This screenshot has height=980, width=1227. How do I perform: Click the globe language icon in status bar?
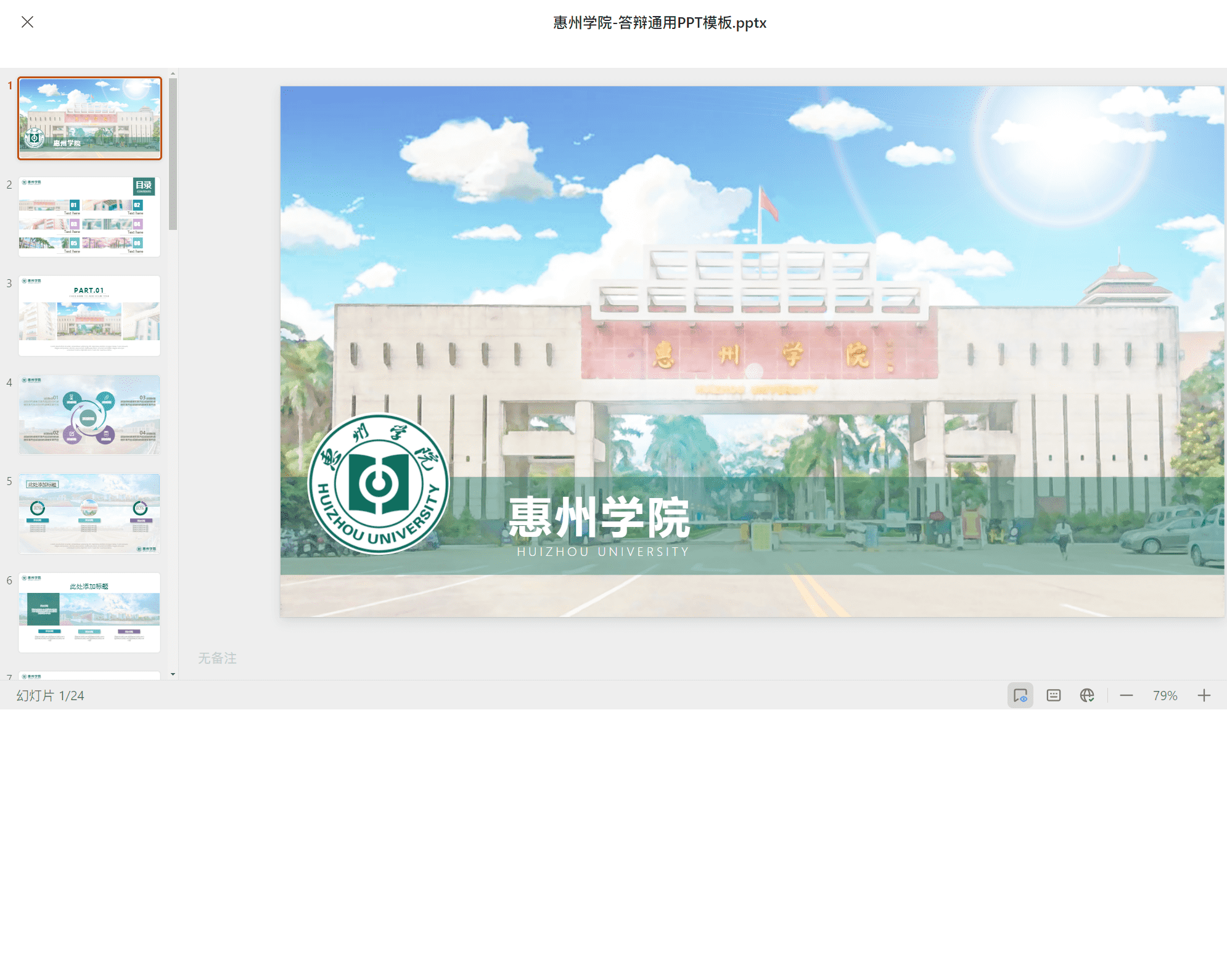[1087, 695]
